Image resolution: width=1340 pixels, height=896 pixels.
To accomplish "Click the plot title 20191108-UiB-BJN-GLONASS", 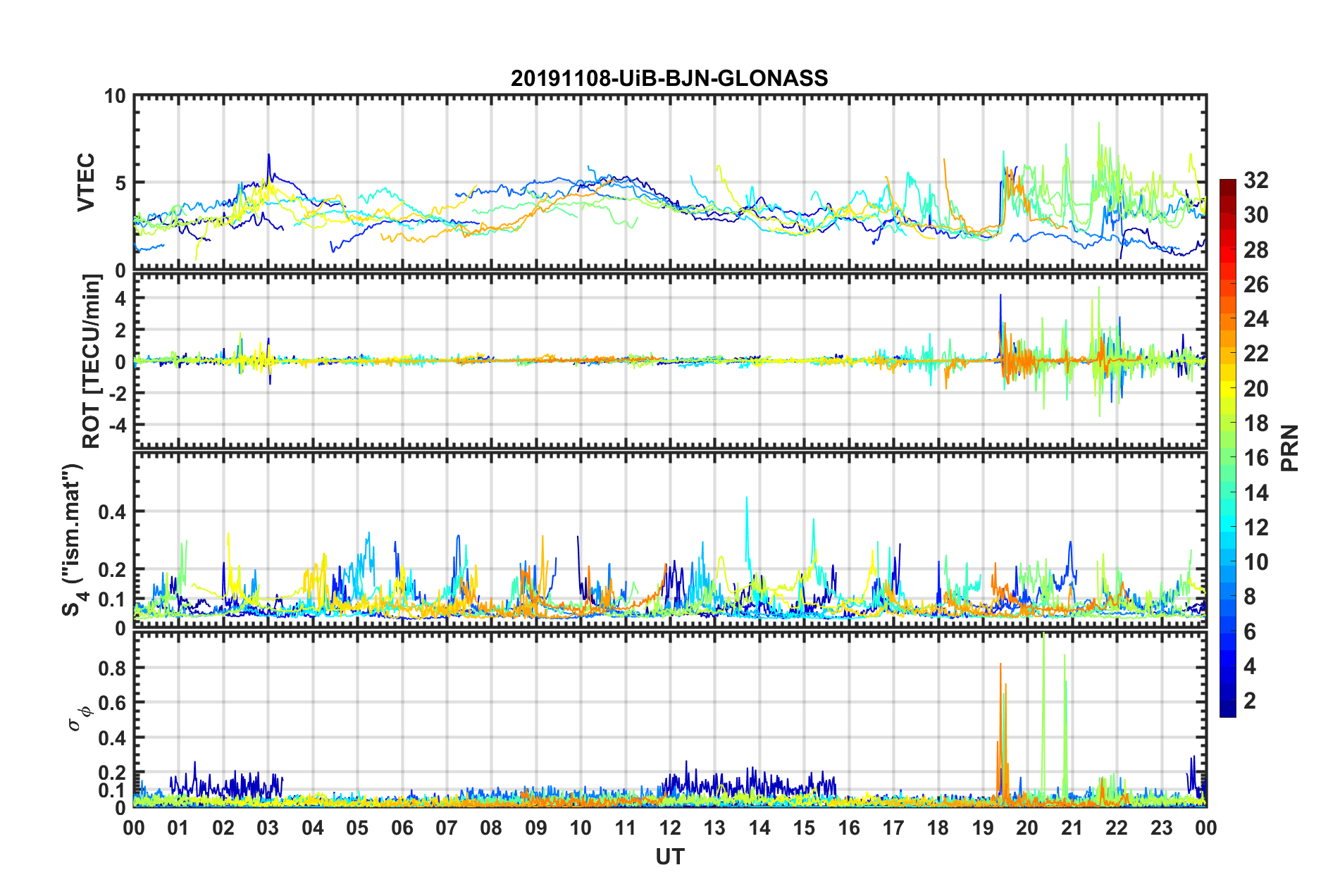I will 669,78.
